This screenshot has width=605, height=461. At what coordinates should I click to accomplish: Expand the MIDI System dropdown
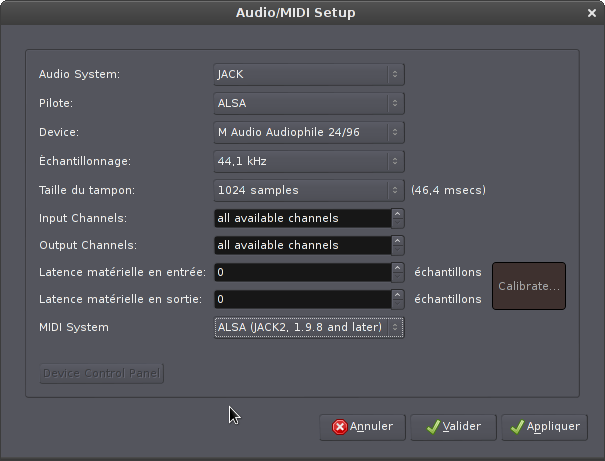pos(309,327)
